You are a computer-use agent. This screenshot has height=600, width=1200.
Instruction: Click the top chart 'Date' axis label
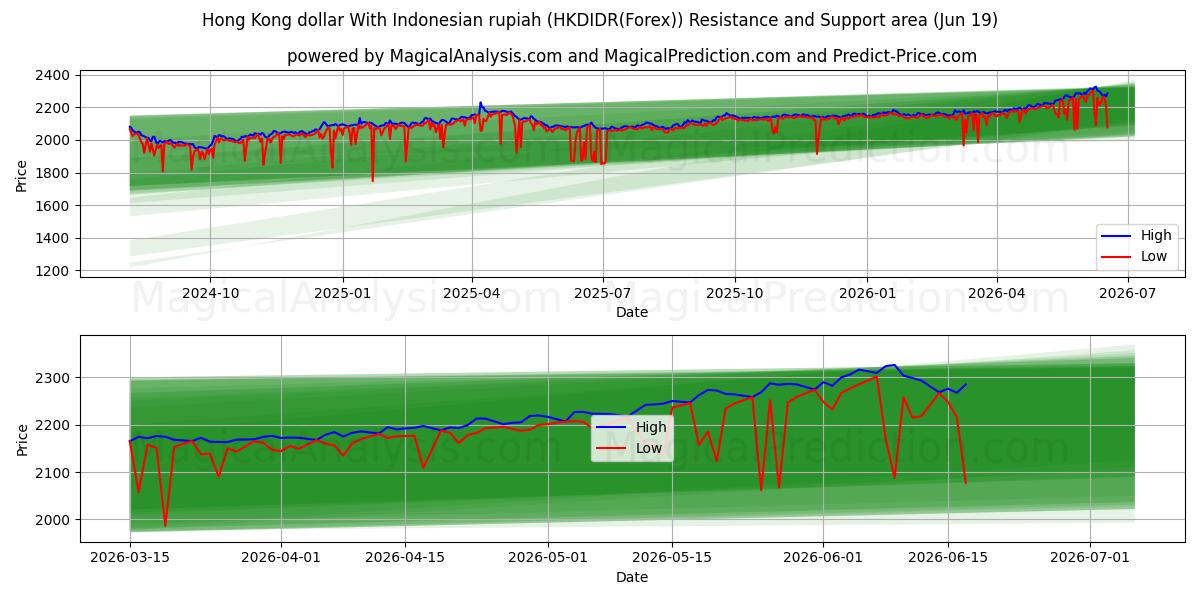pos(632,312)
